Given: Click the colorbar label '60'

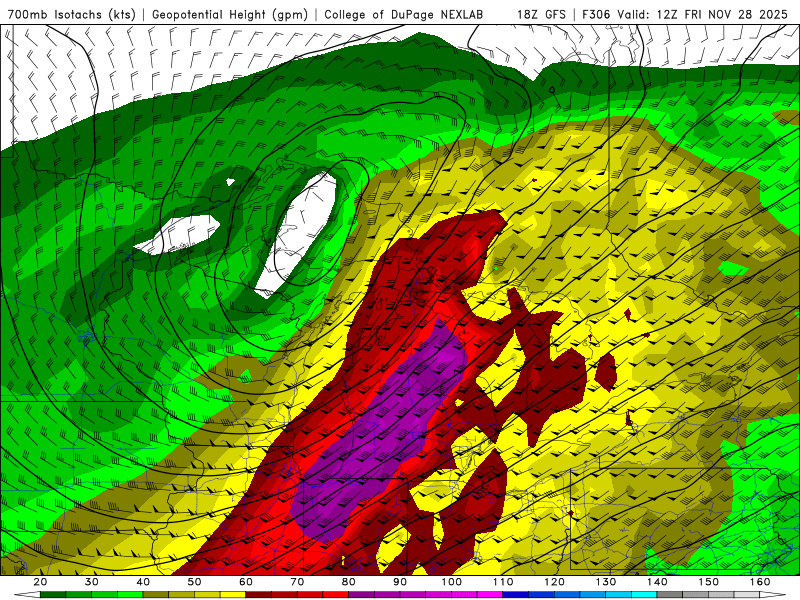Looking at the screenshot, I should 246,582.
